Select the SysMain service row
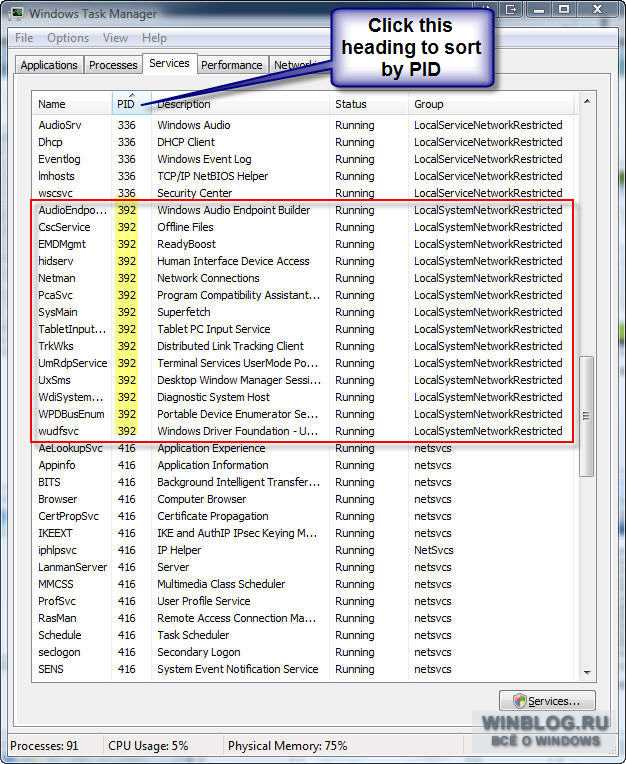626x764 pixels. pos(304,312)
